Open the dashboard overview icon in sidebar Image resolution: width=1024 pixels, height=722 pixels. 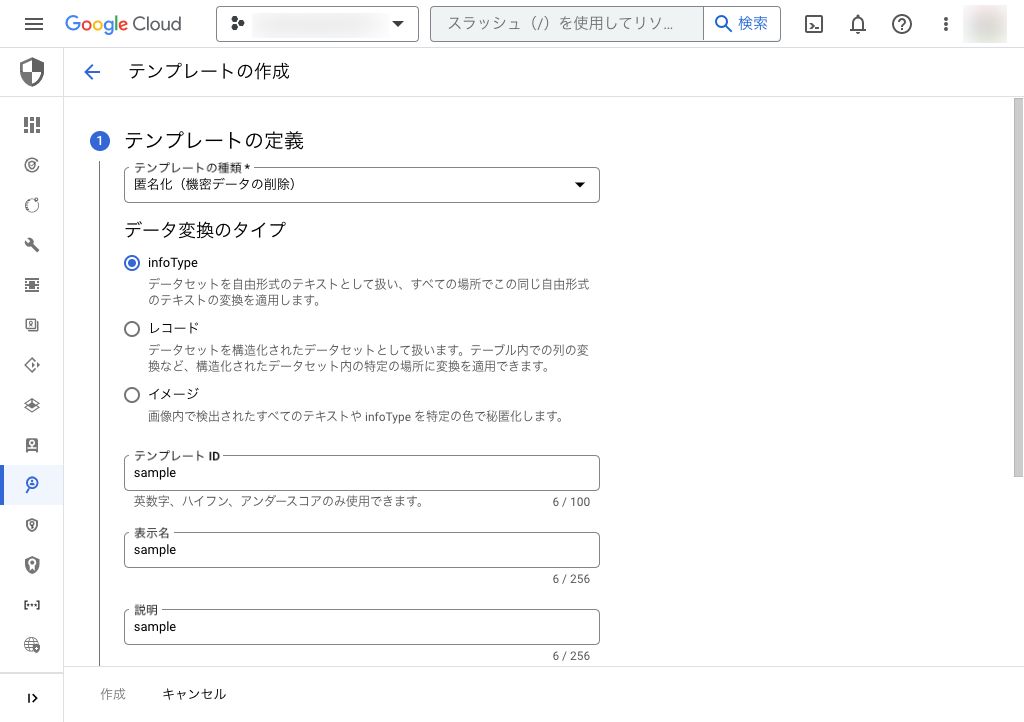tap(31, 125)
